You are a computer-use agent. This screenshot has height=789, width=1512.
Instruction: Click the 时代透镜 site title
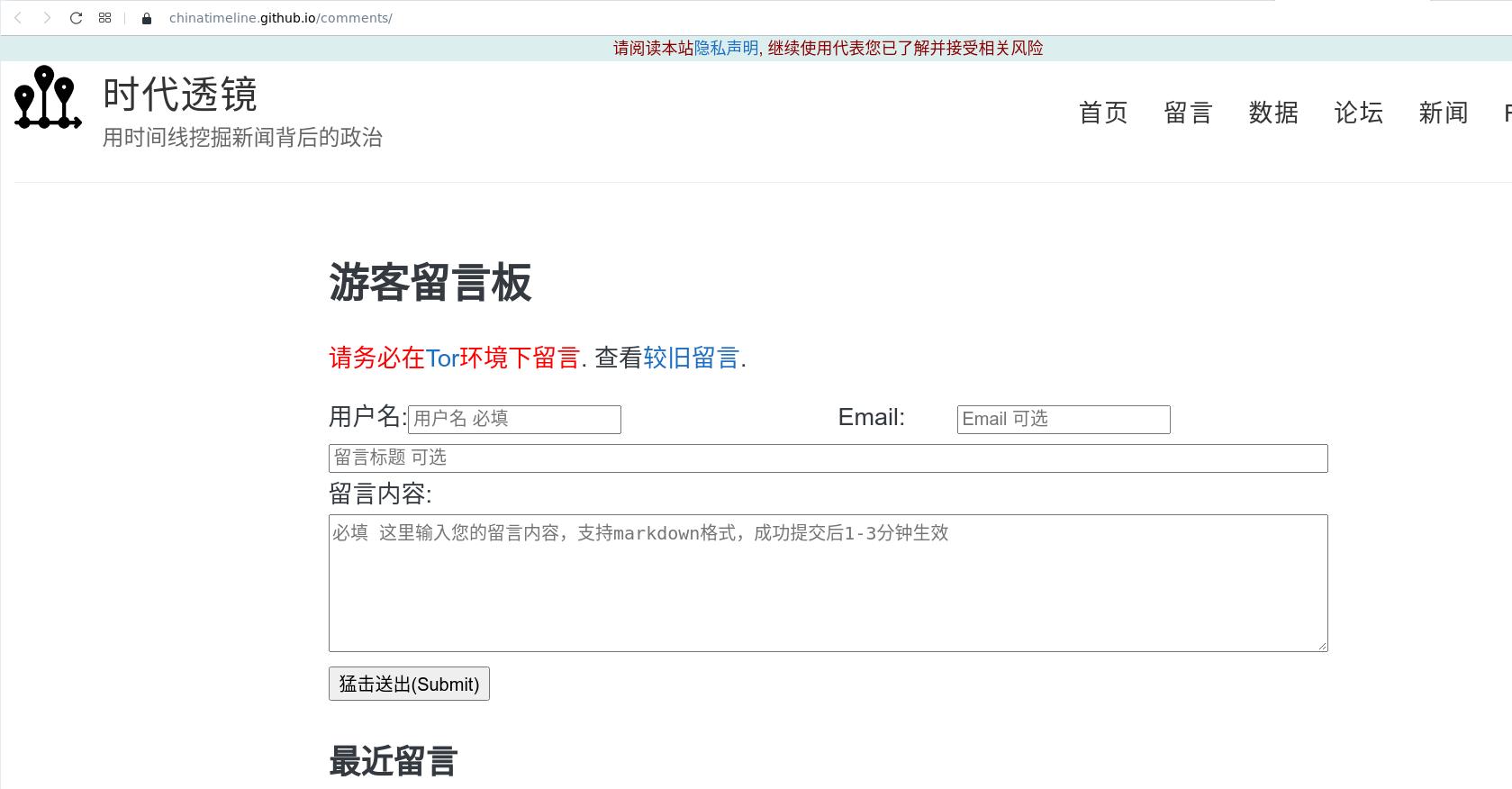click(x=180, y=94)
